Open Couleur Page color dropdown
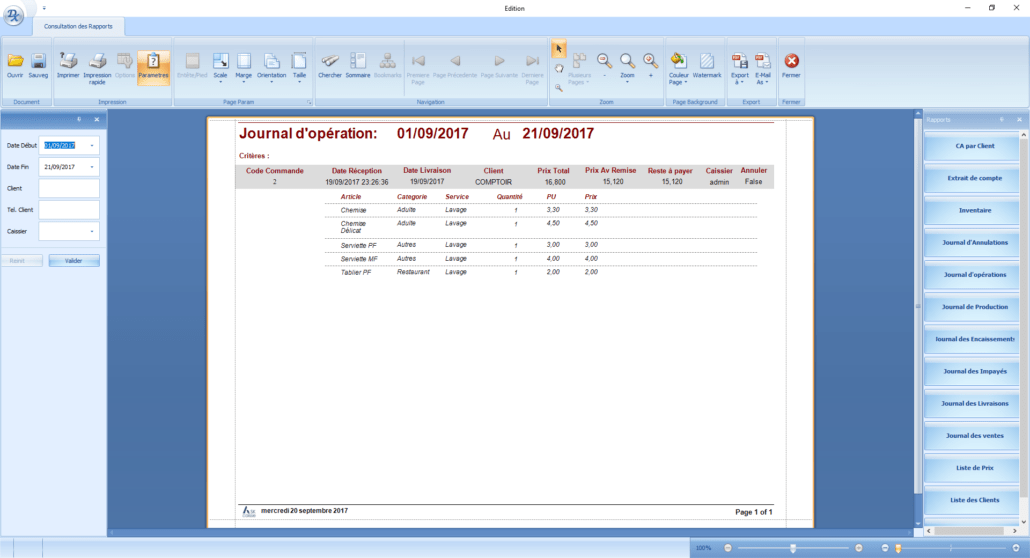Viewport: 1030px width, 558px height. tap(679, 68)
